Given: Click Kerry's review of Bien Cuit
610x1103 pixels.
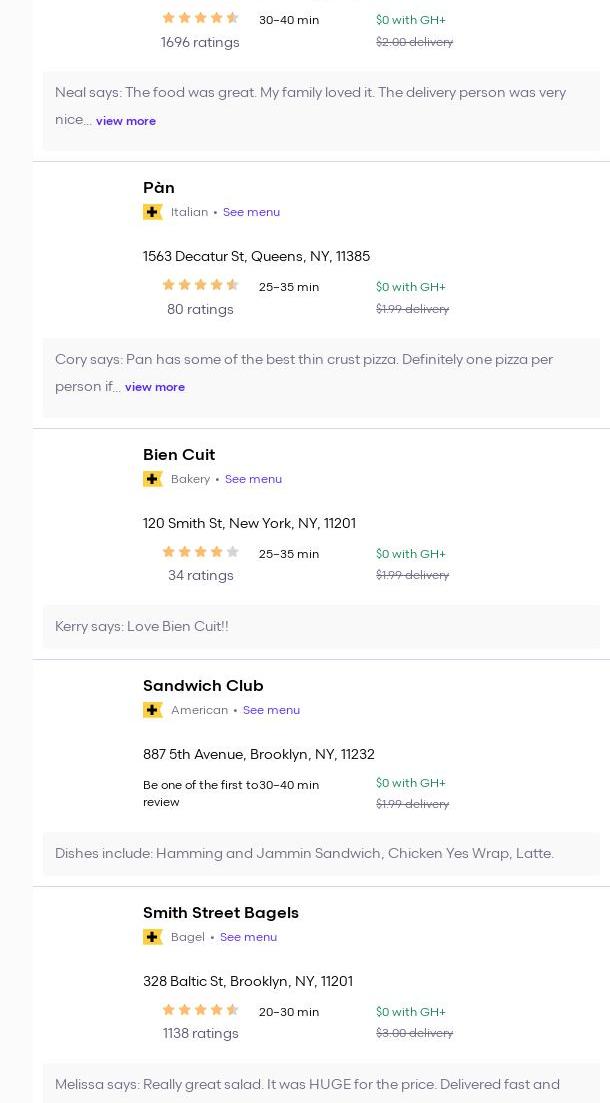Looking at the screenshot, I should point(142,626).
